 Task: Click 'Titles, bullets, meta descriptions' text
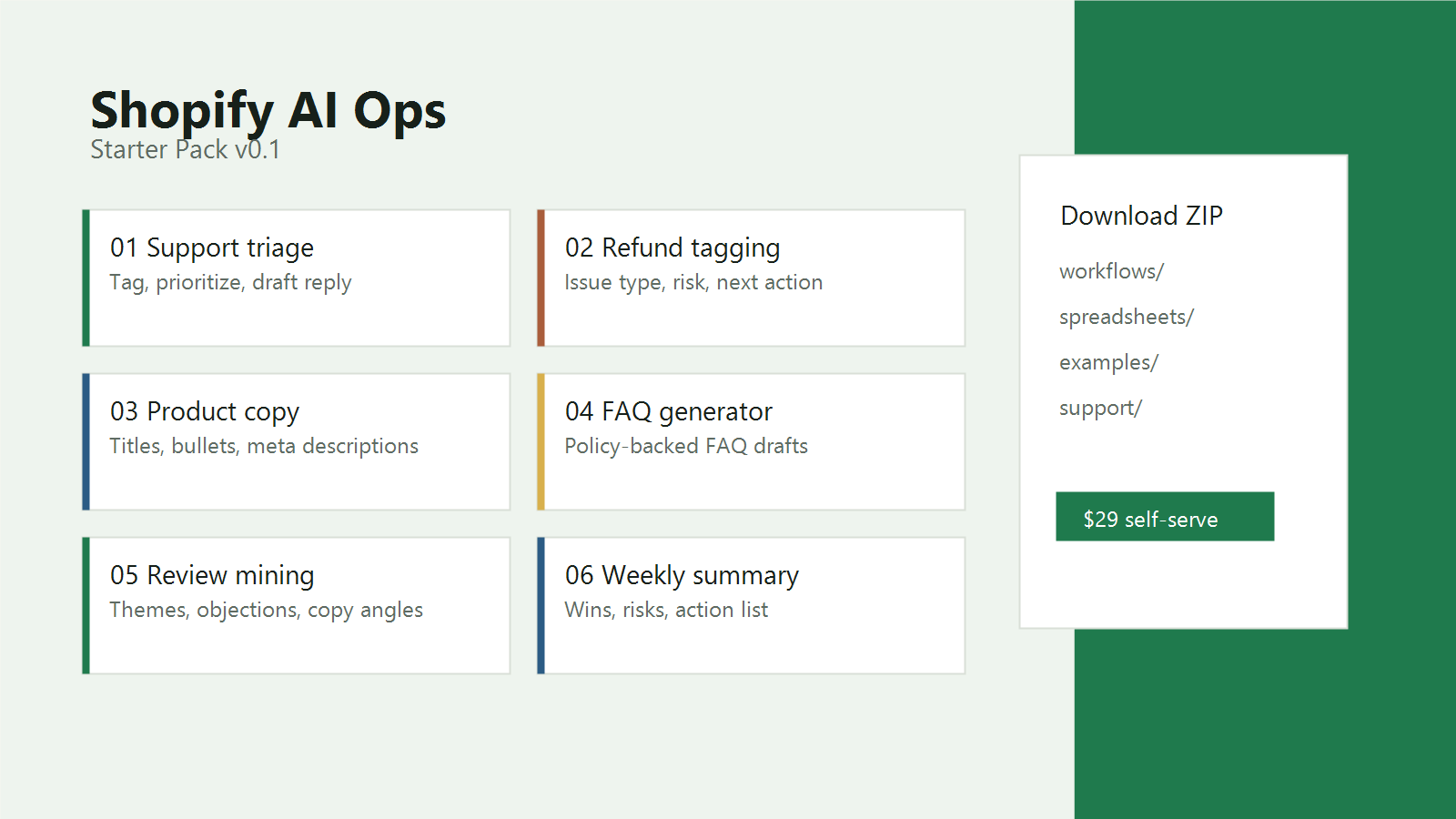click(264, 446)
